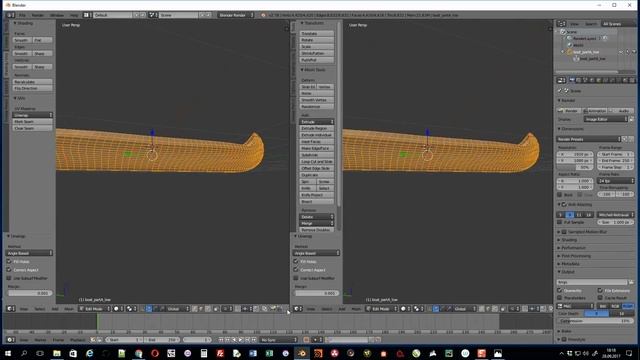Screen dimensions: 640x360
Task: Open World tab in properties editor
Action: (x=592, y=80)
